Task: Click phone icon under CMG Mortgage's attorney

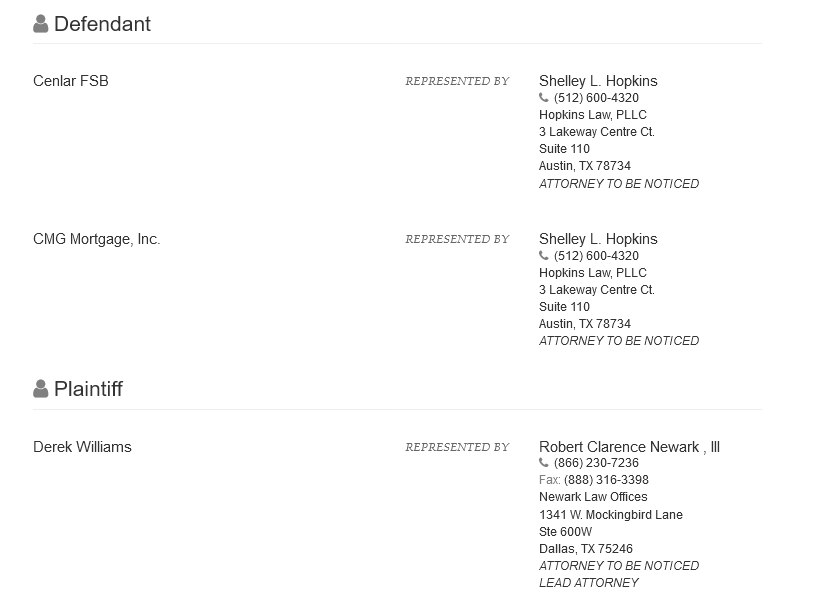Action: point(544,255)
